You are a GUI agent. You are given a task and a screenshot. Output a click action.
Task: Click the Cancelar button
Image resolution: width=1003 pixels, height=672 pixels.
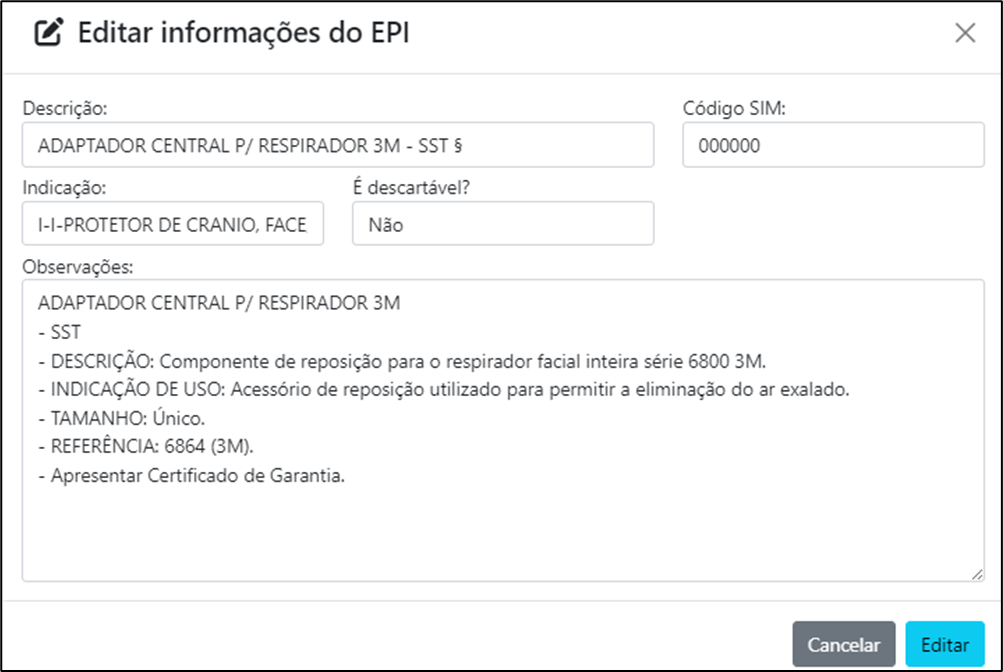[843, 644]
